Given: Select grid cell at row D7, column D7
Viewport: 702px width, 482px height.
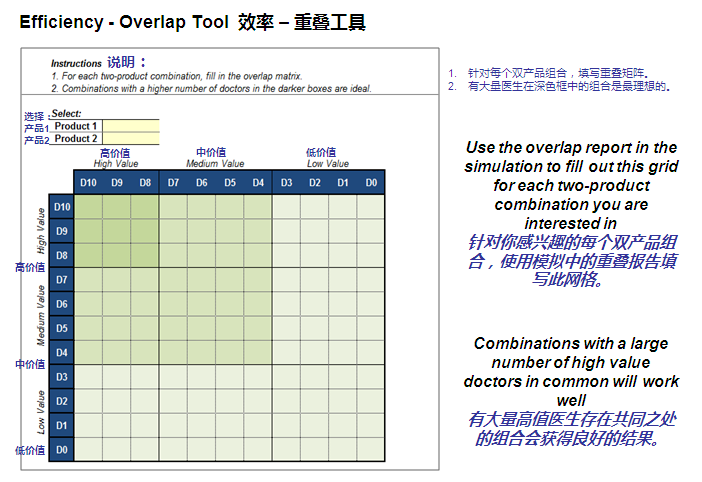Looking at the screenshot, I should point(173,280).
